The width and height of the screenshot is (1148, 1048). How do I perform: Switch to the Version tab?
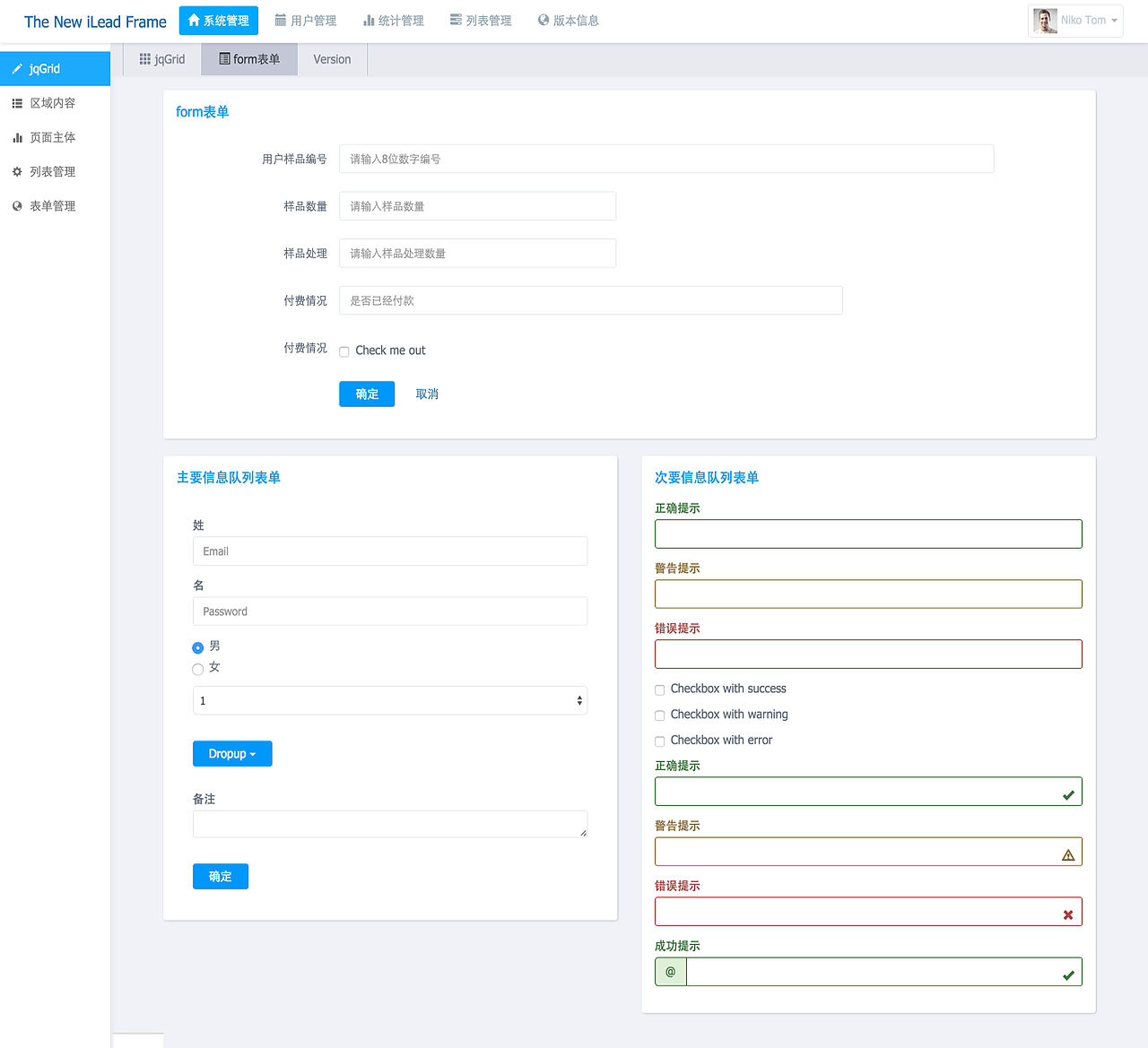(332, 59)
